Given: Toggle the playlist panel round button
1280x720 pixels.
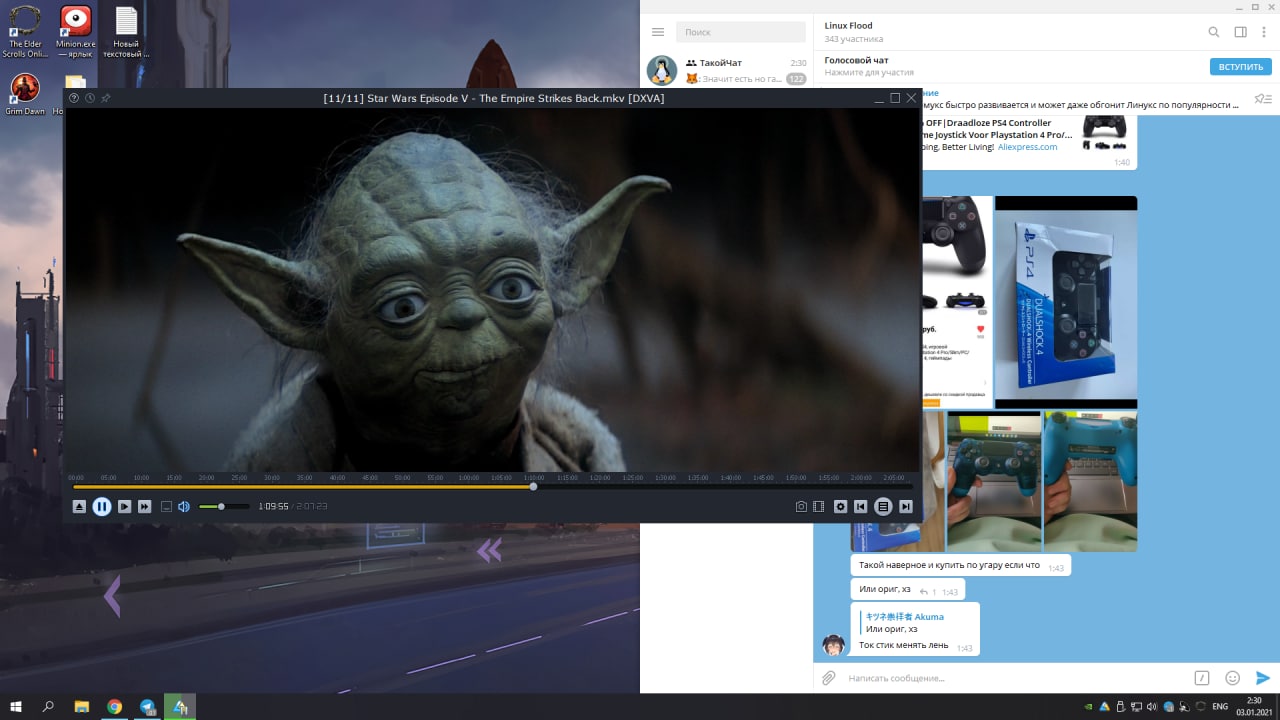Looking at the screenshot, I should click(x=883, y=507).
